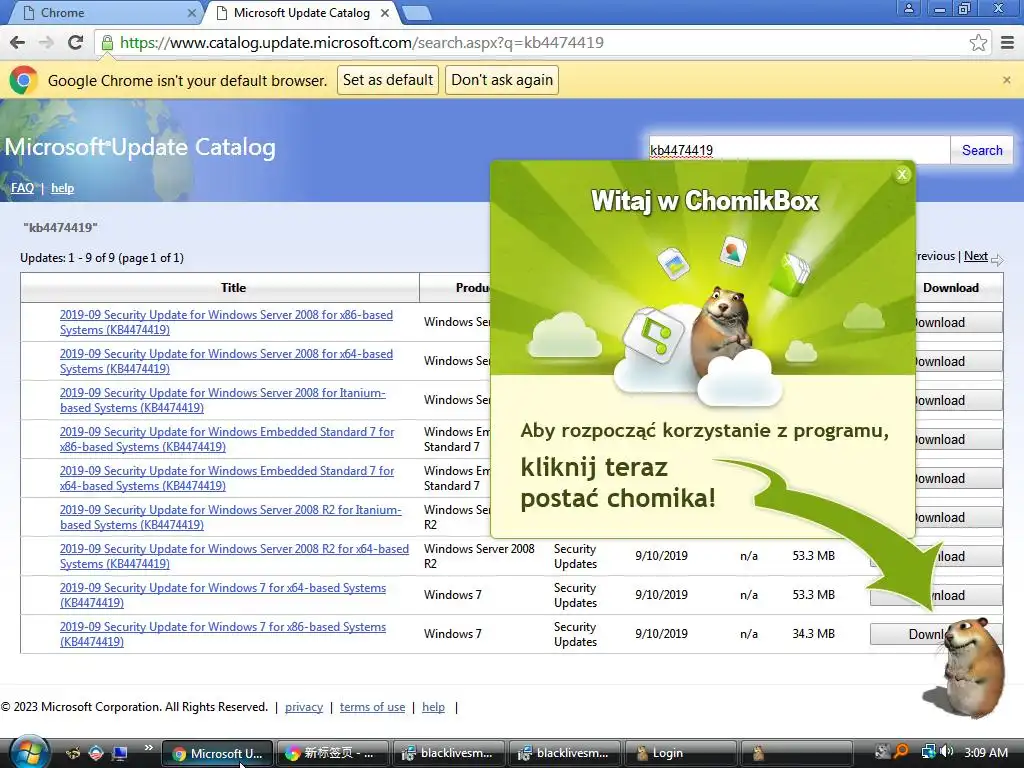Viewport: 1024px width, 768px height.
Task: Sort by the Download column header
Action: point(950,287)
